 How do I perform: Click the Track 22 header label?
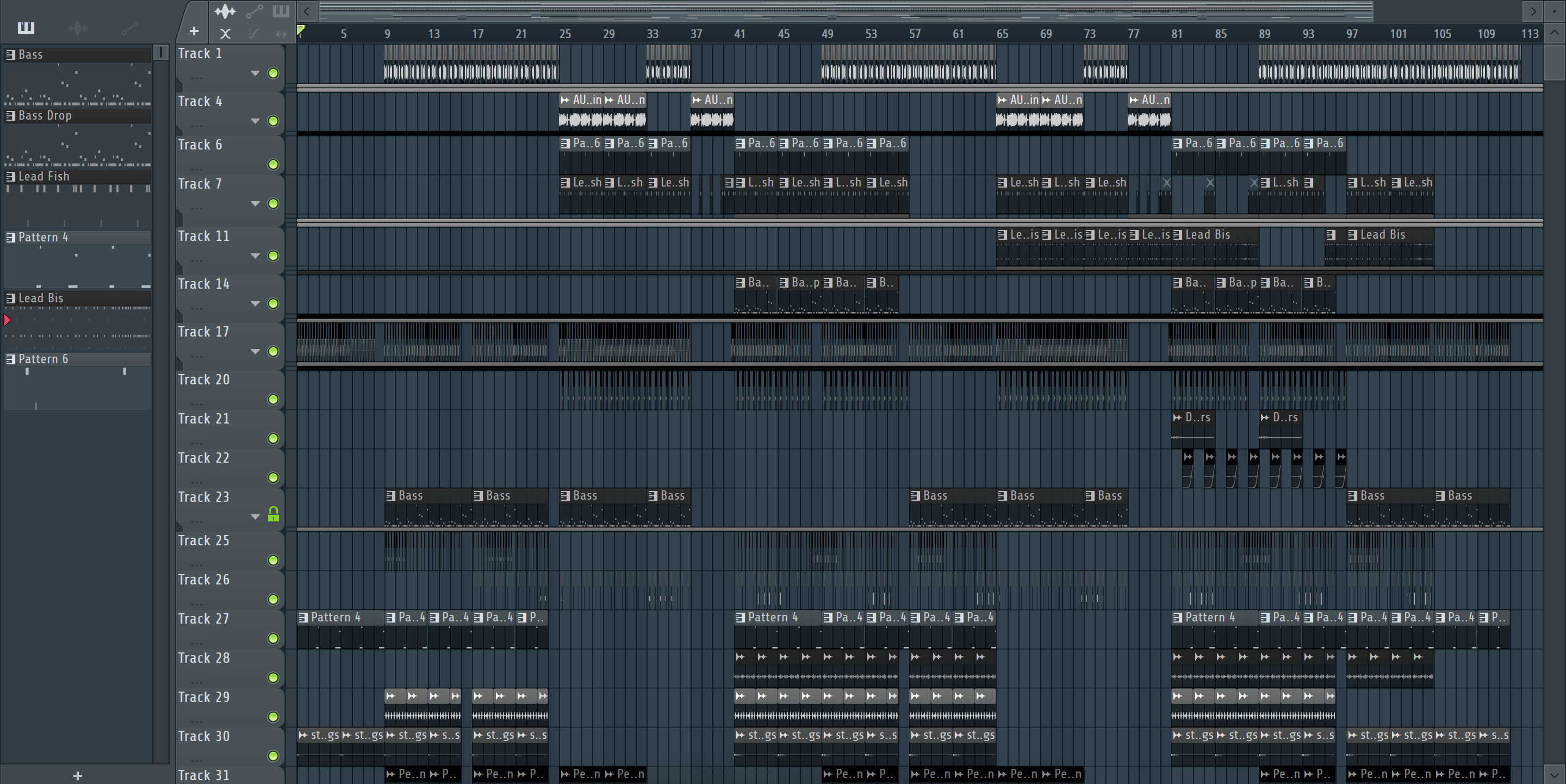pyautogui.click(x=204, y=458)
